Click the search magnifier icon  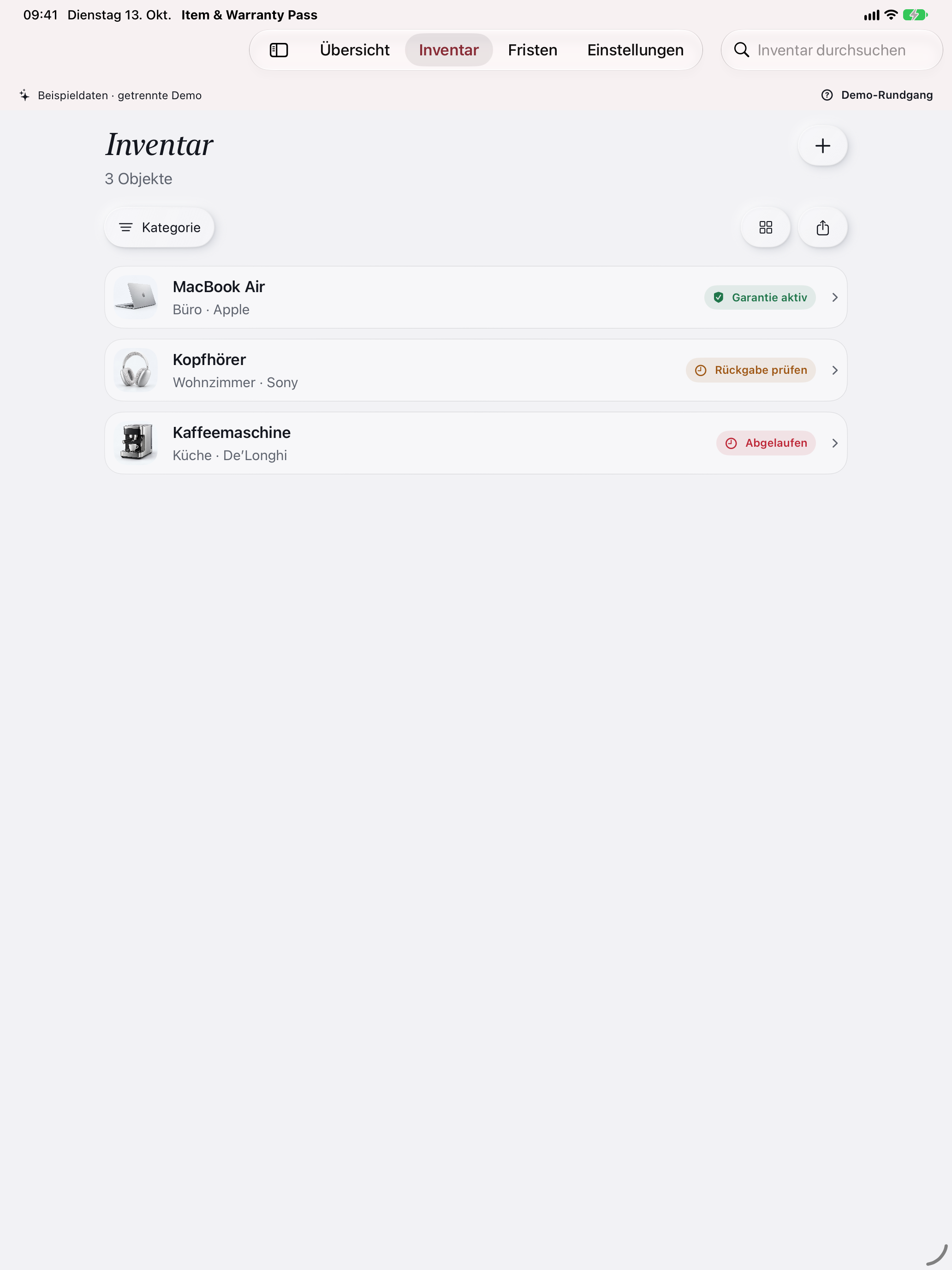741,50
